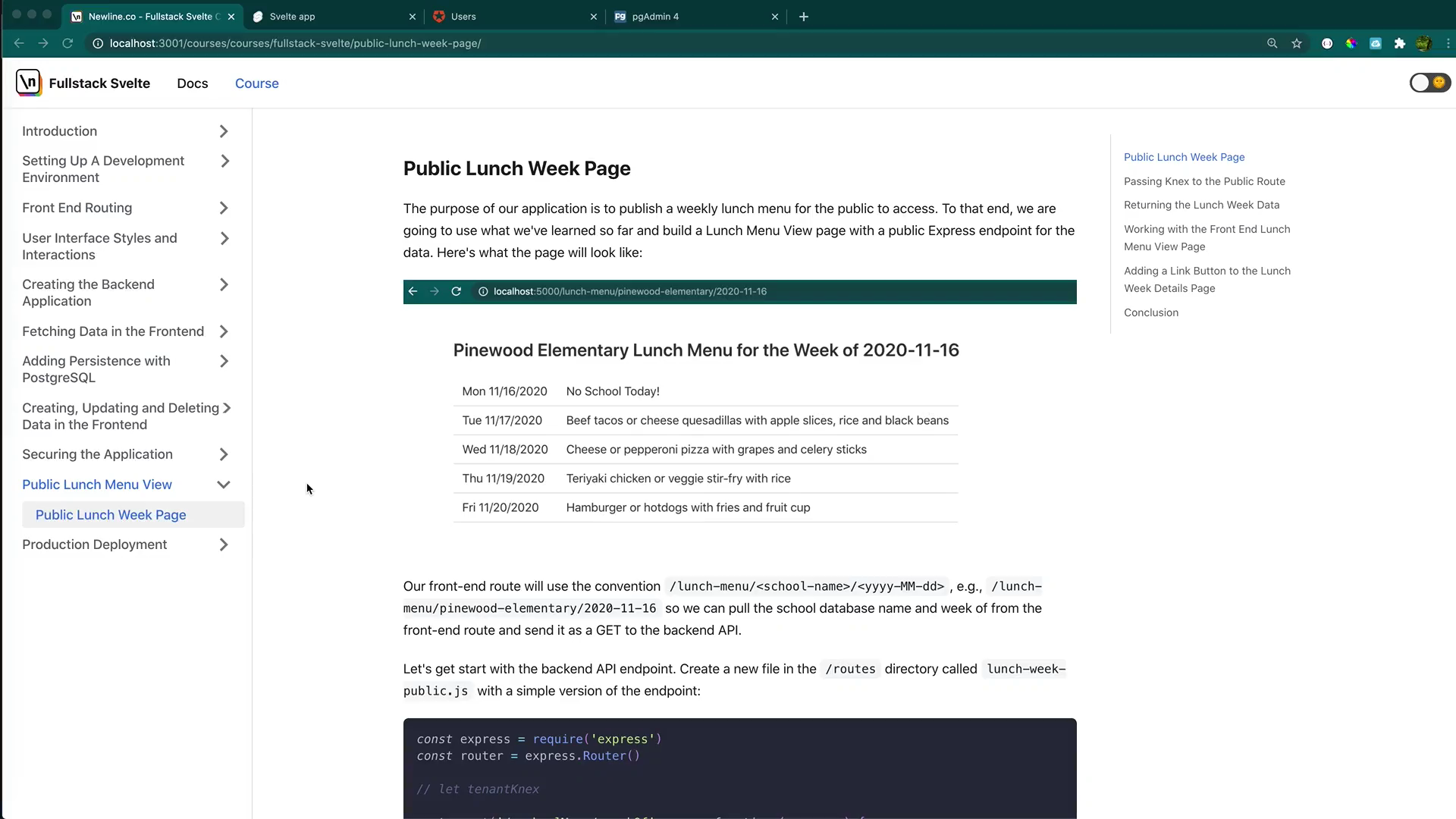The image size is (1456, 819).
Task: Click the Users tab favicon
Action: [439, 17]
